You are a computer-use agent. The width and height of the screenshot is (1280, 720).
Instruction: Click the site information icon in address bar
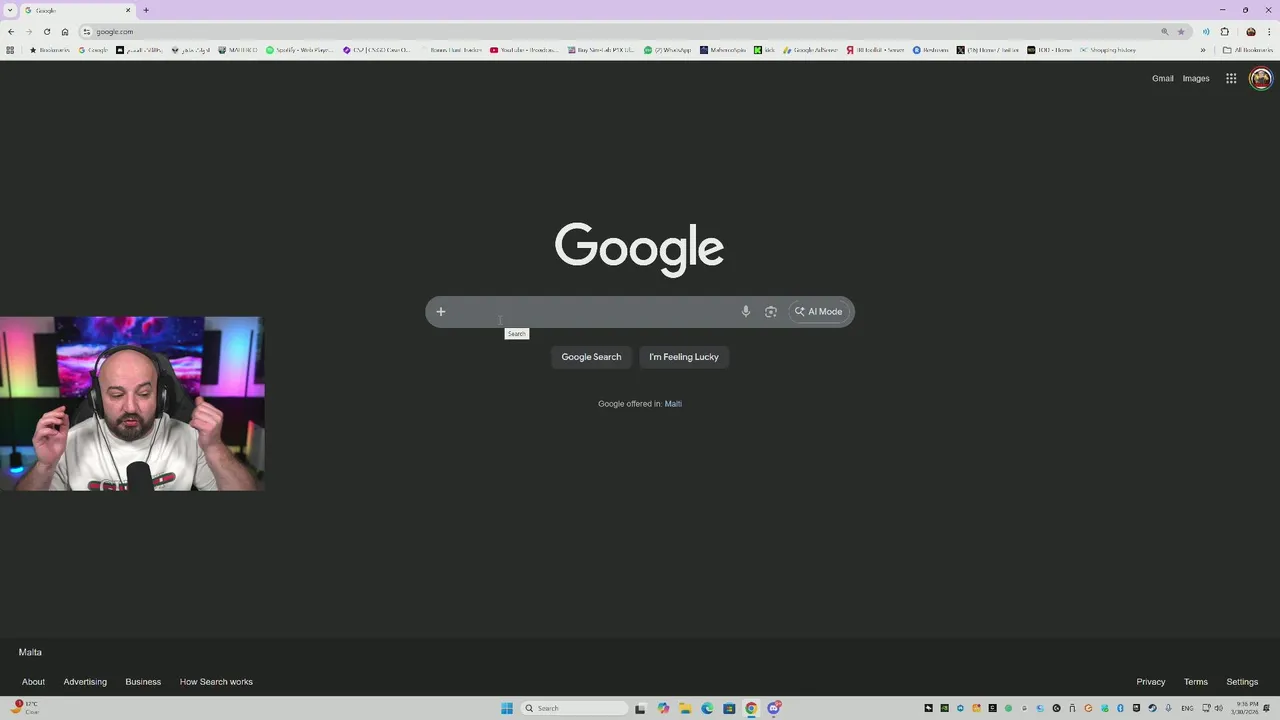tap(87, 32)
